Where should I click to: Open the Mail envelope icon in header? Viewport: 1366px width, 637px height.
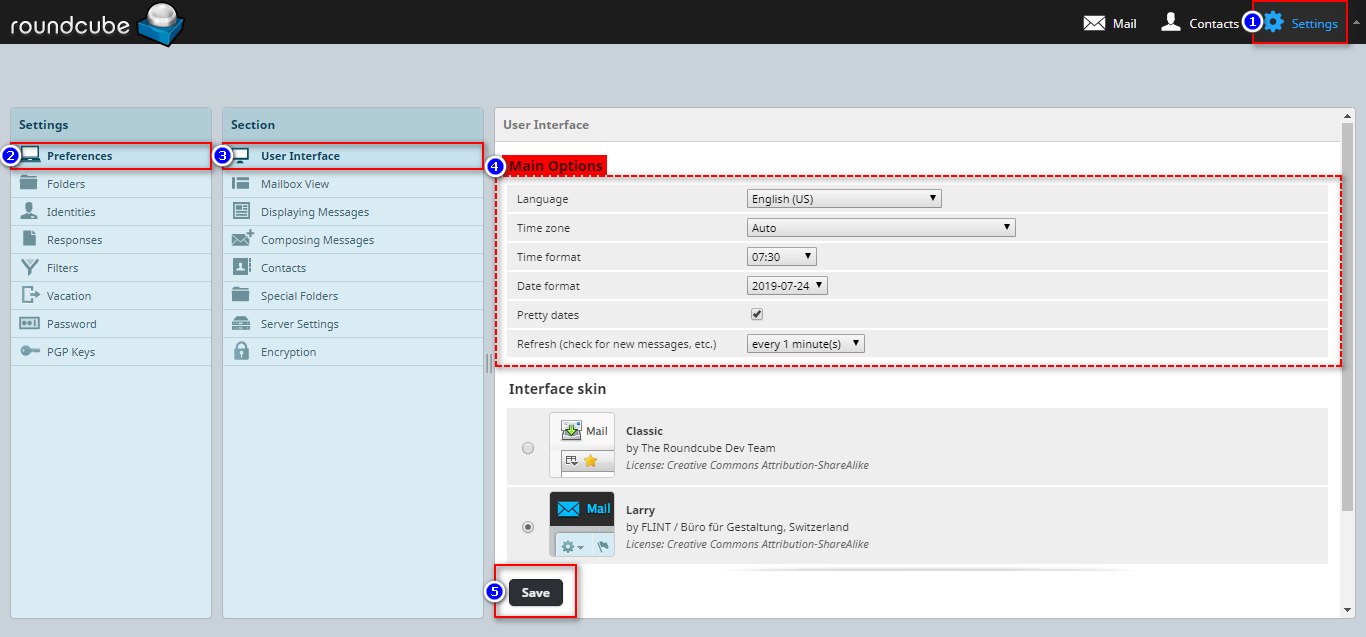[1094, 23]
